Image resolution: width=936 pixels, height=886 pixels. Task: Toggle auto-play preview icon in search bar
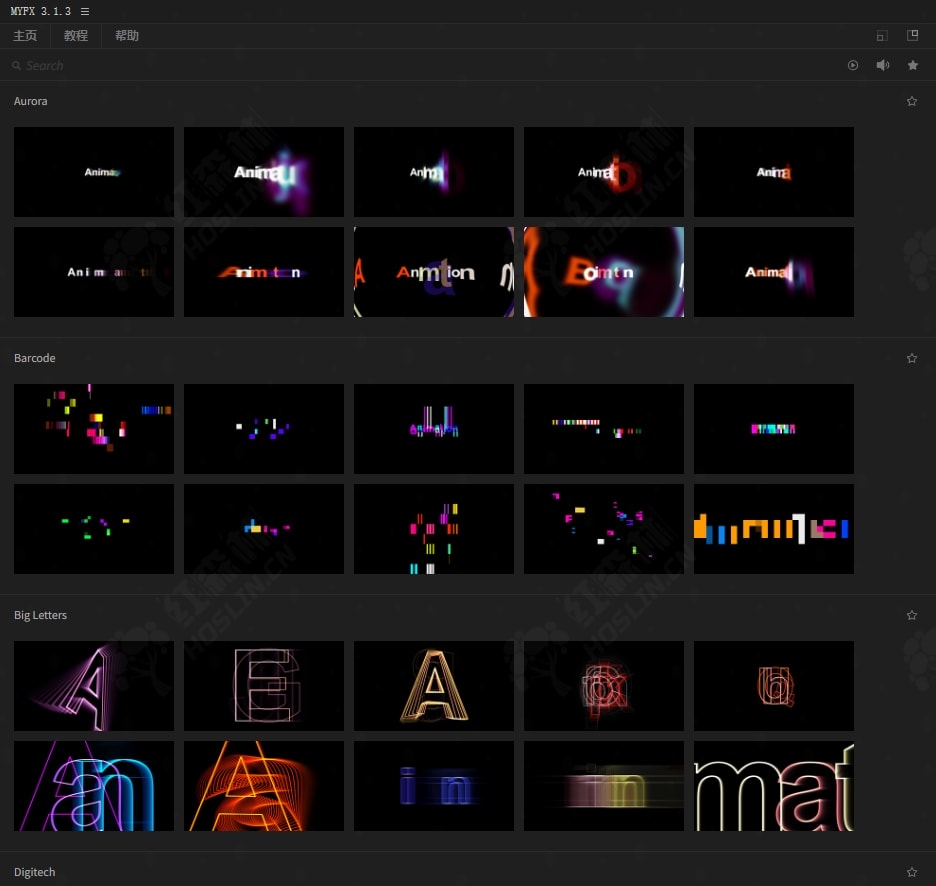[x=853, y=65]
